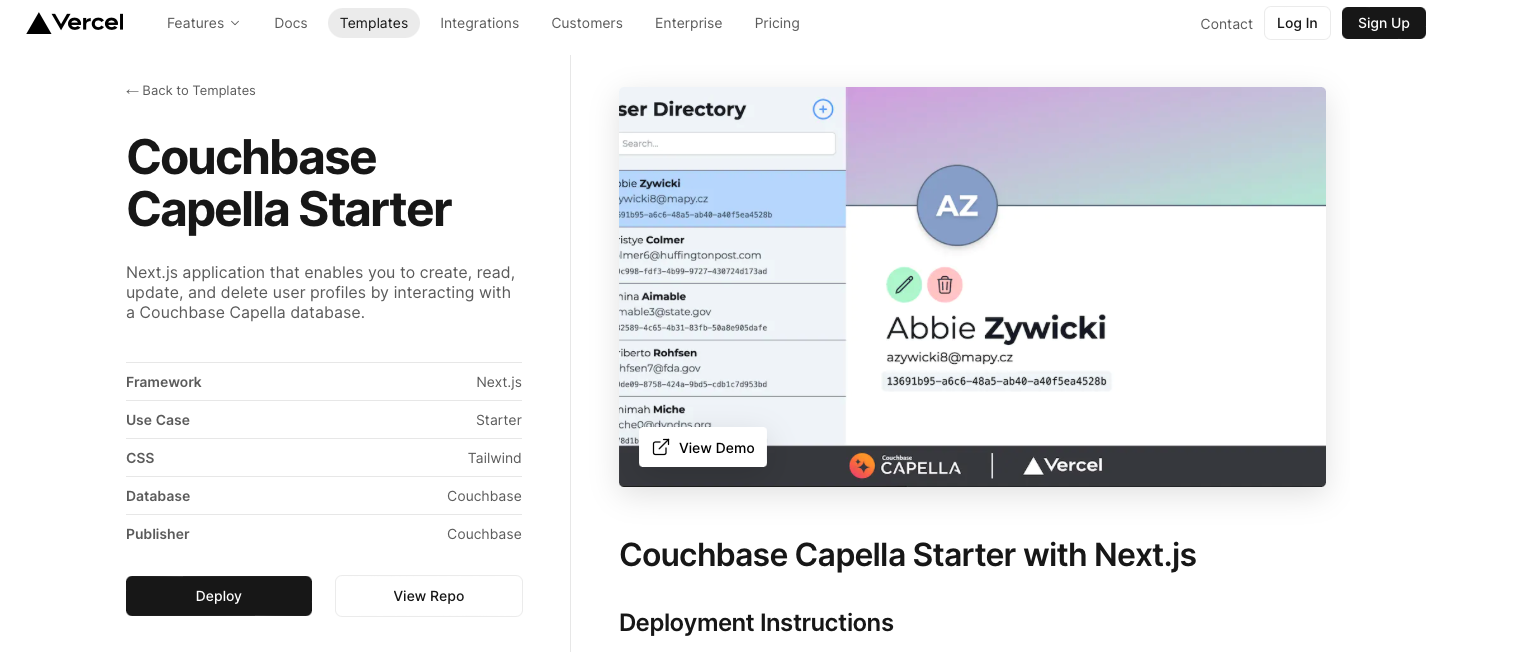
Task: Click the Log In button
Action: tap(1297, 22)
